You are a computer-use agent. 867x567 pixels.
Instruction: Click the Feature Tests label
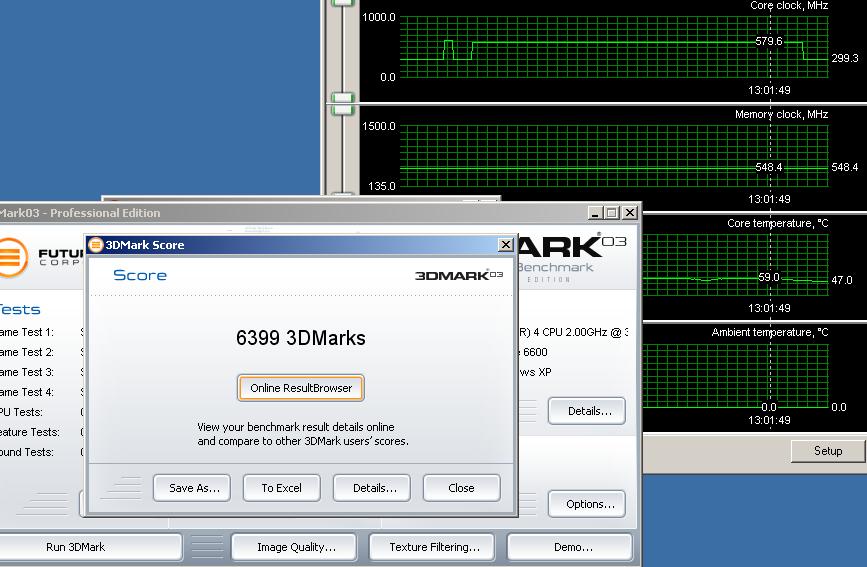tap(30, 432)
